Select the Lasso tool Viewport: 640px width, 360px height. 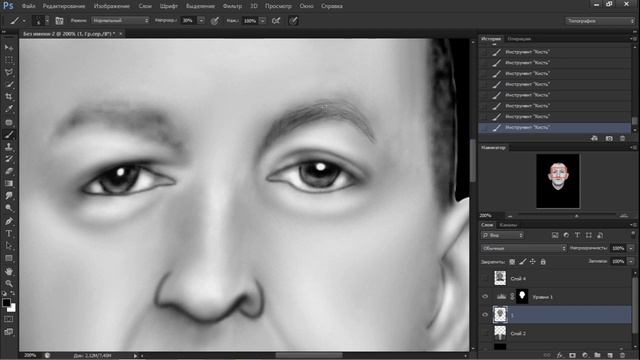tap(9, 72)
